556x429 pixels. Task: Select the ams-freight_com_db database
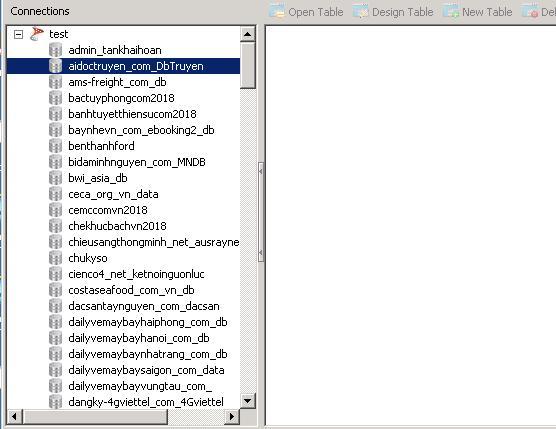[x=117, y=82]
